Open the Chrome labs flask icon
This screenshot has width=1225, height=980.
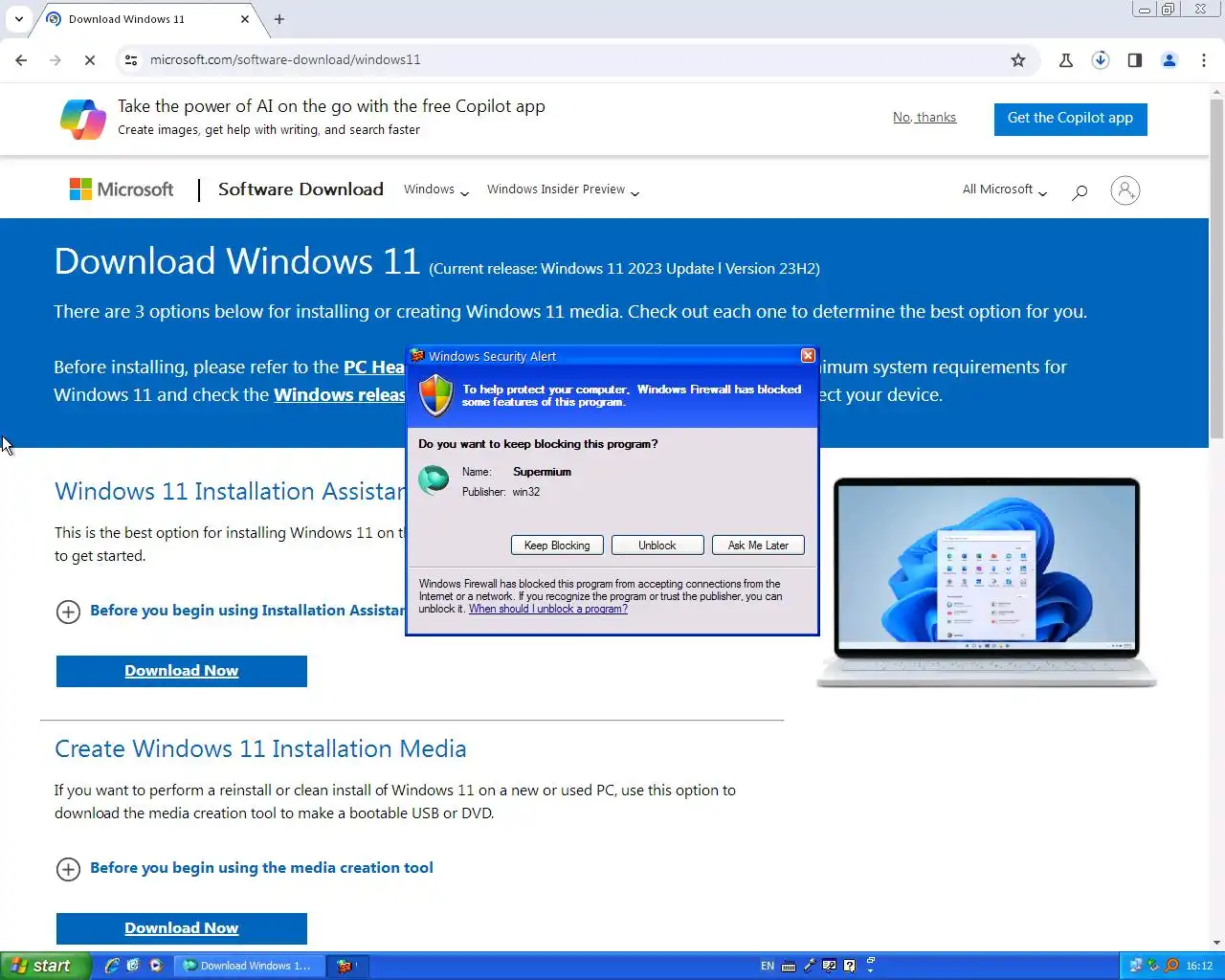point(1066,60)
